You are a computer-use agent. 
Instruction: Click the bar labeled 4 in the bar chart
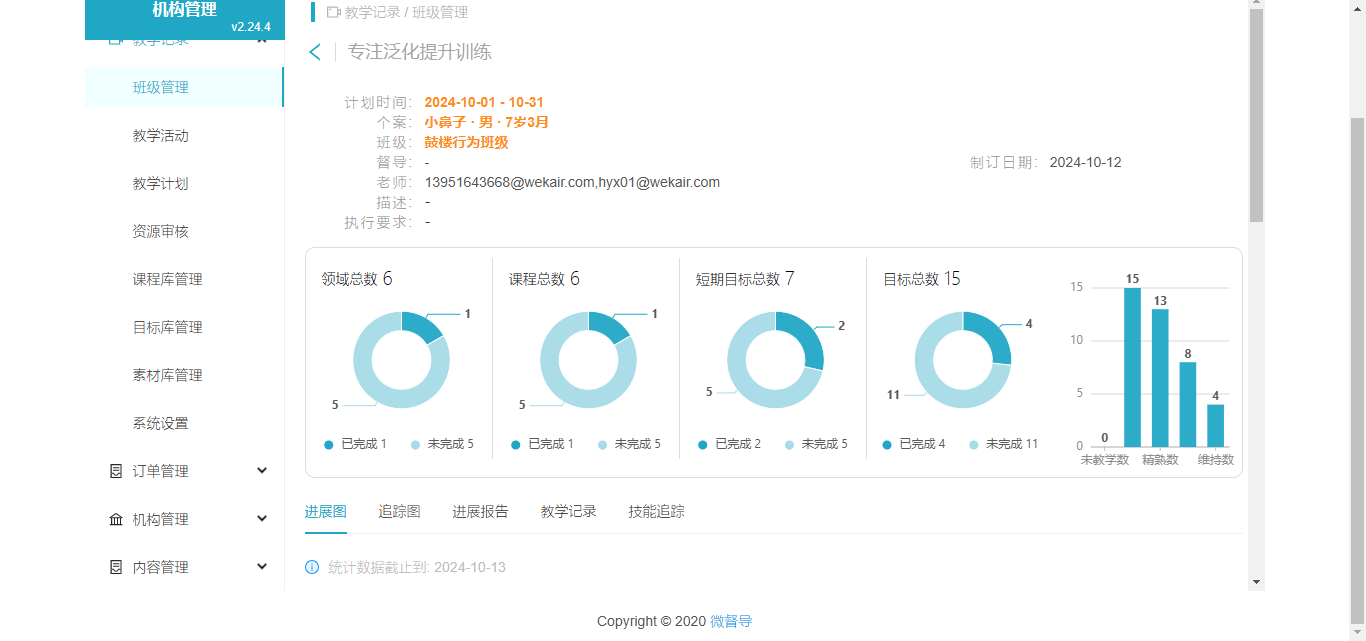click(1216, 425)
